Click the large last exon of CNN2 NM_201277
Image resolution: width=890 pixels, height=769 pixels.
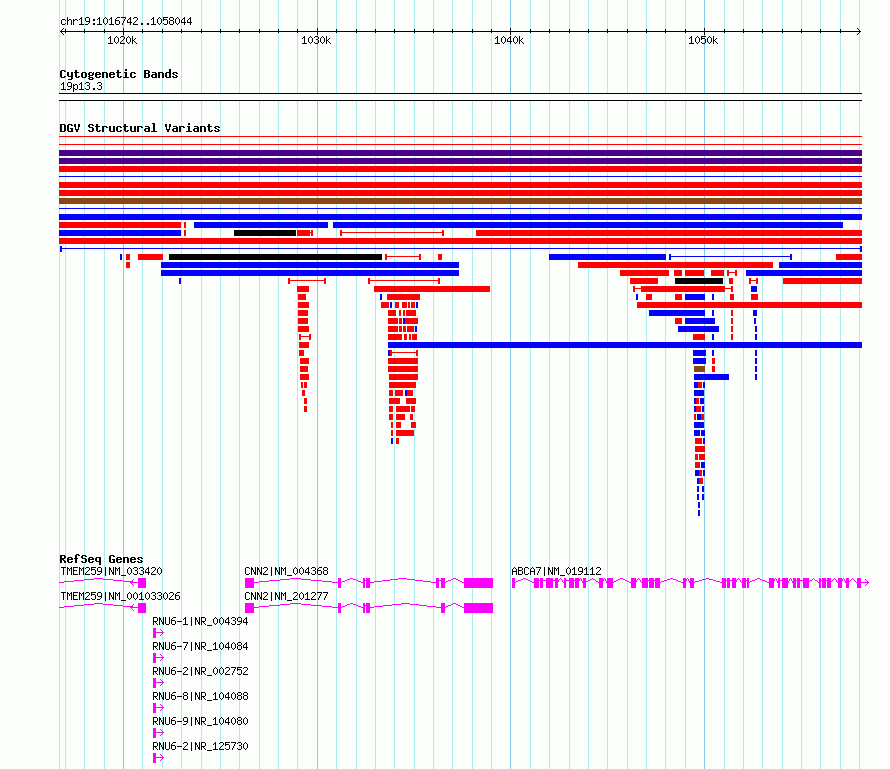tap(478, 608)
